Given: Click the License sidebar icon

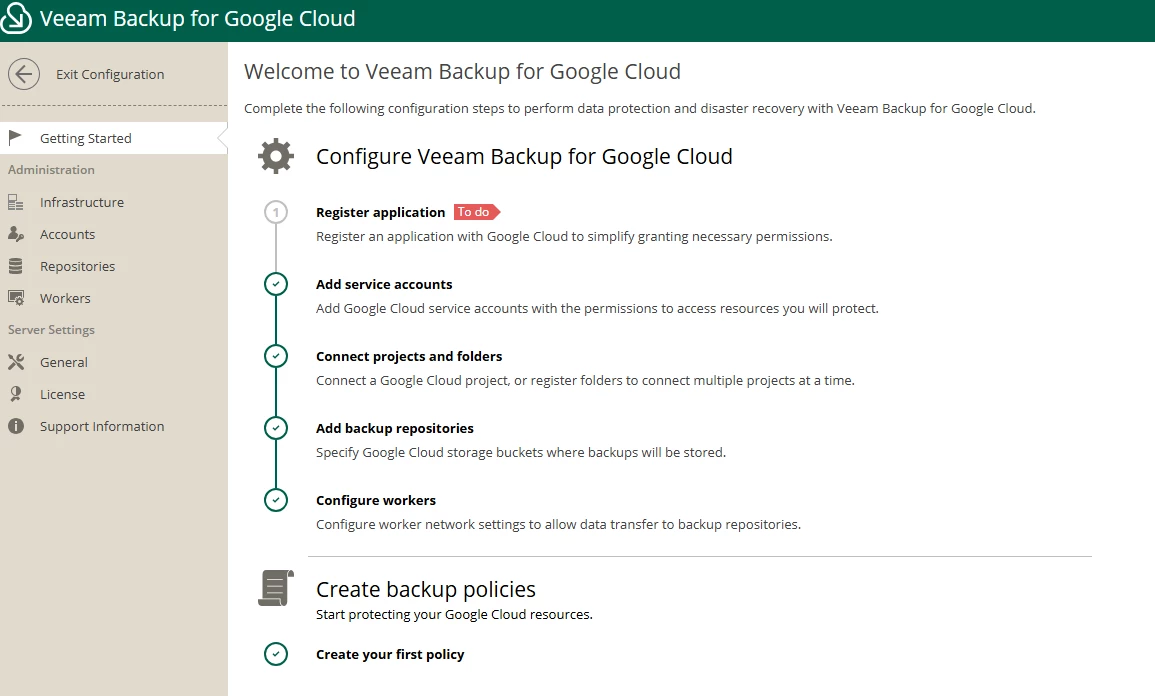Looking at the screenshot, I should click(15, 394).
